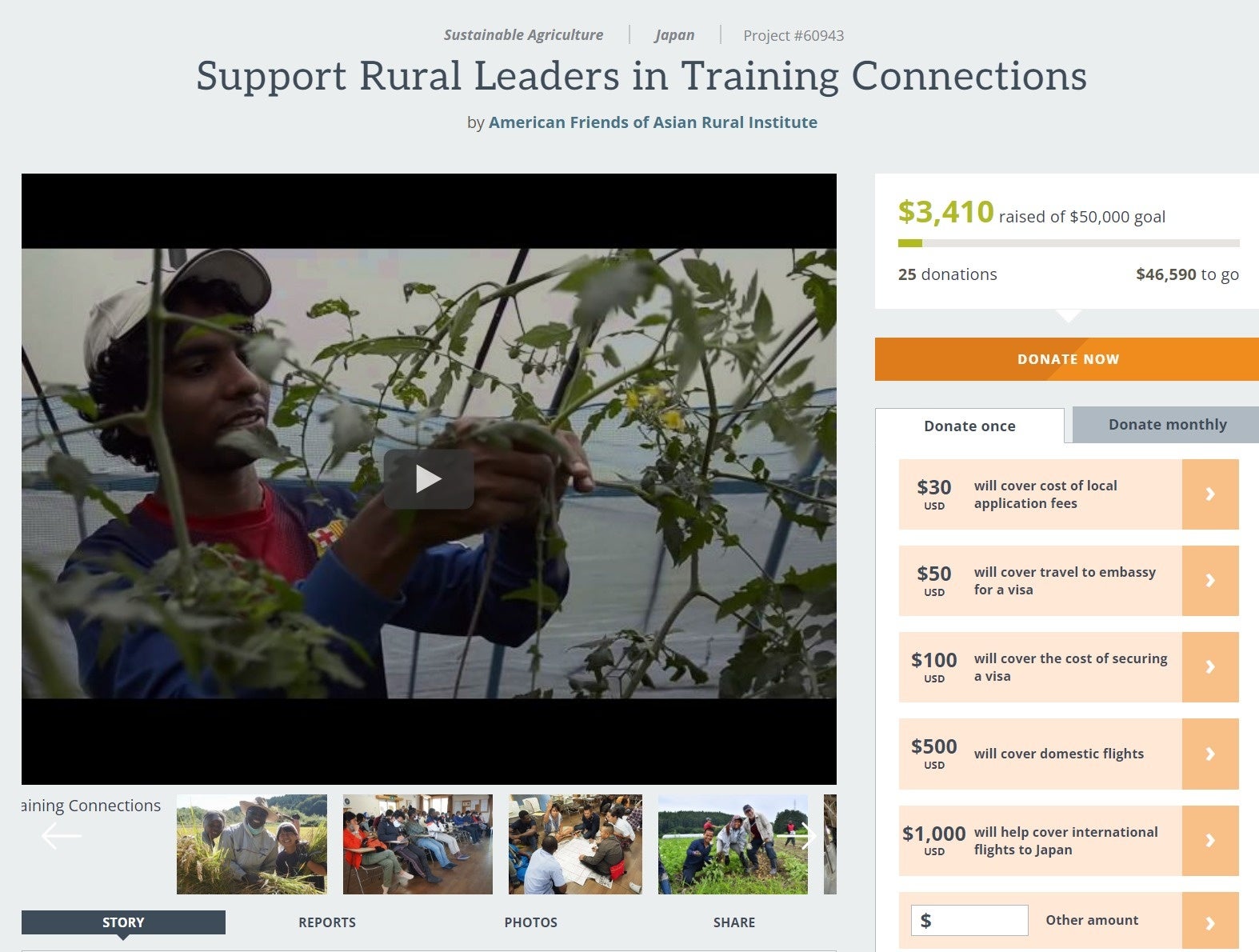The height and width of the screenshot is (952, 1259).
Task: Click the right arrow in the gallery carousel
Action: click(809, 836)
